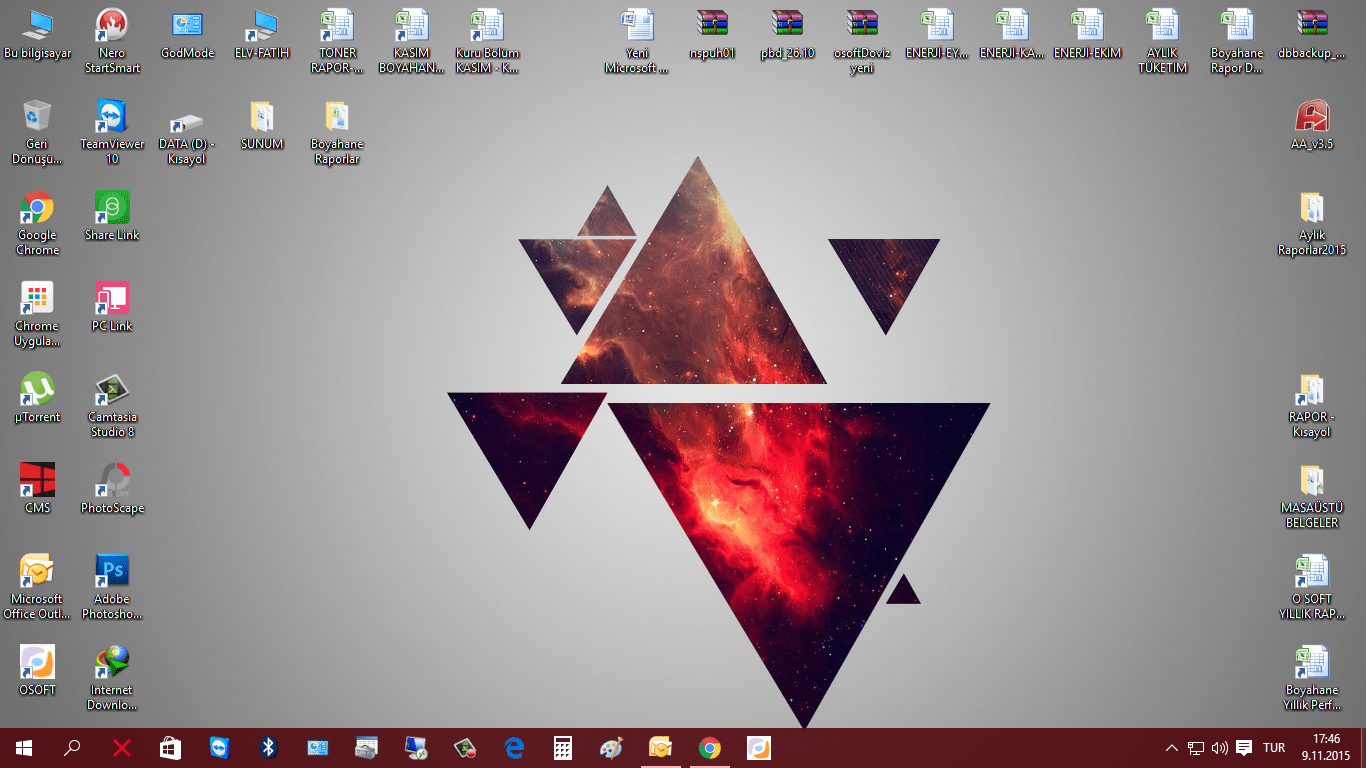The width and height of the screenshot is (1366, 768).
Task: Select the osoftDoviz yeni archive
Action: click(862, 42)
